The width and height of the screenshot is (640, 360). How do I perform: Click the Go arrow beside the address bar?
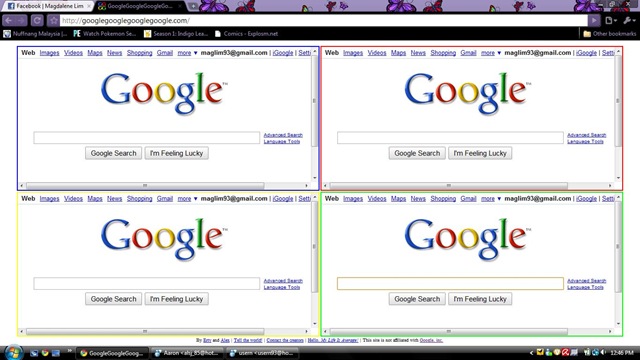point(594,20)
